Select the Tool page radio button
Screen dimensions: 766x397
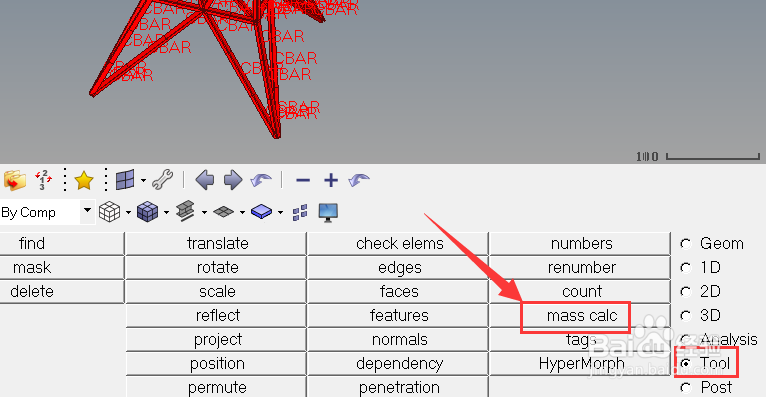point(686,363)
